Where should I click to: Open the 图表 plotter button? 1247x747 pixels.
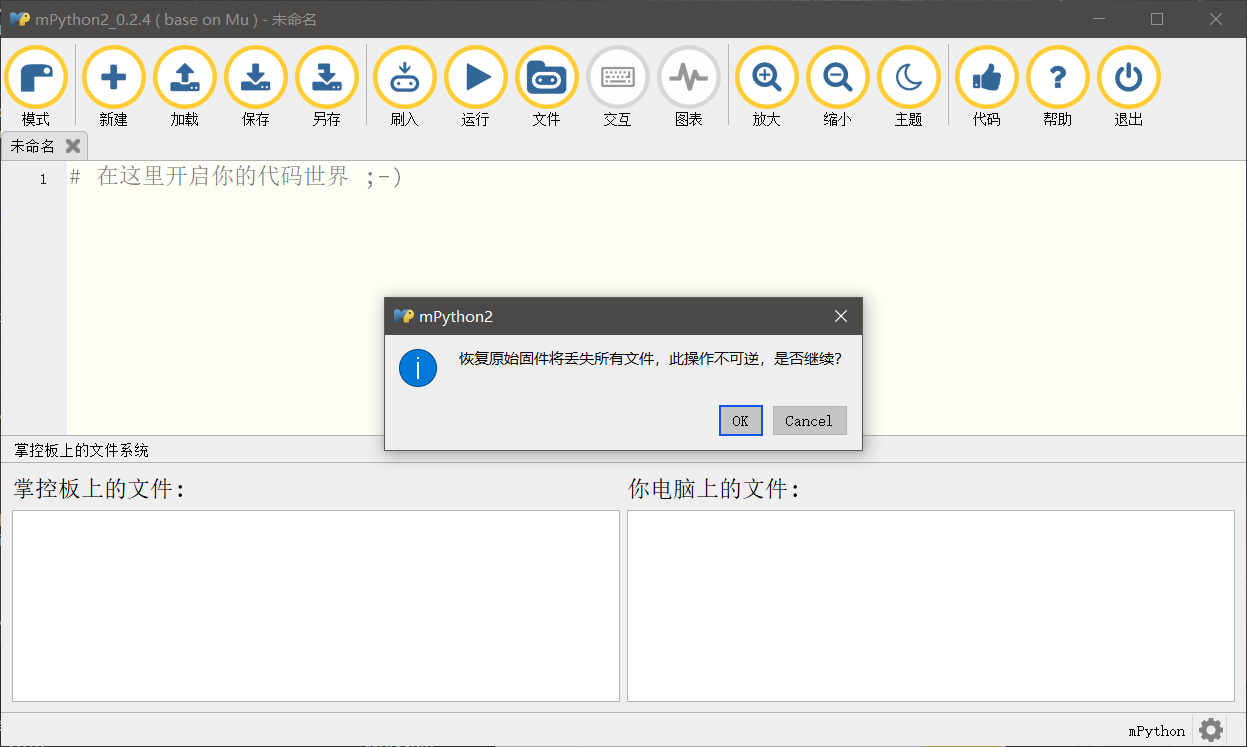click(x=688, y=87)
